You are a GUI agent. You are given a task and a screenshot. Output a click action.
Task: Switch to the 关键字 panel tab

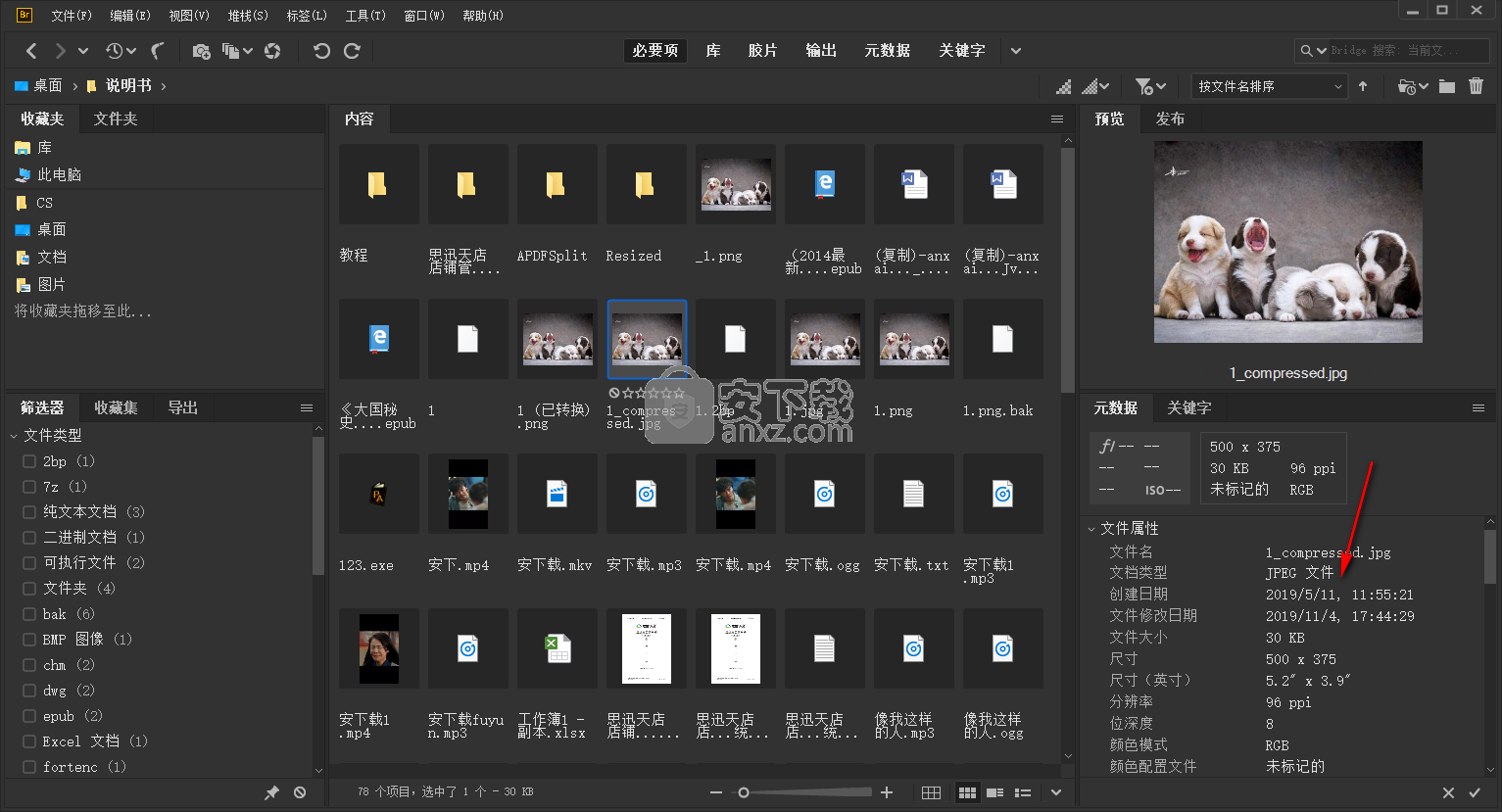[1189, 407]
